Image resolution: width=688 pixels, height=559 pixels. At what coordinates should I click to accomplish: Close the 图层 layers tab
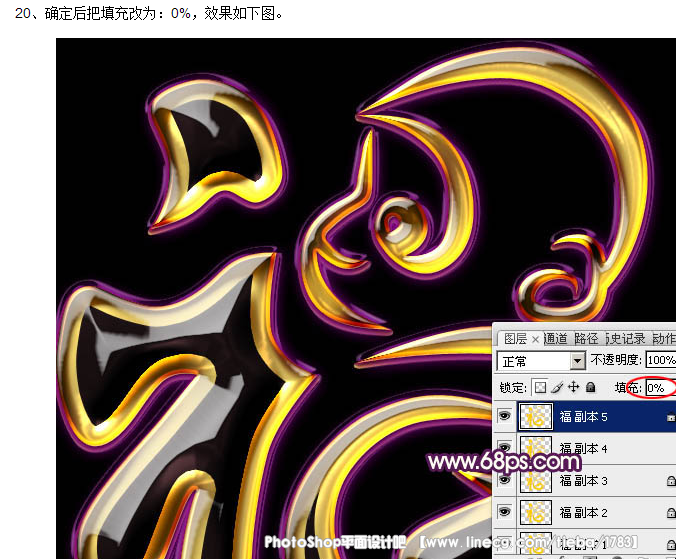pos(535,339)
